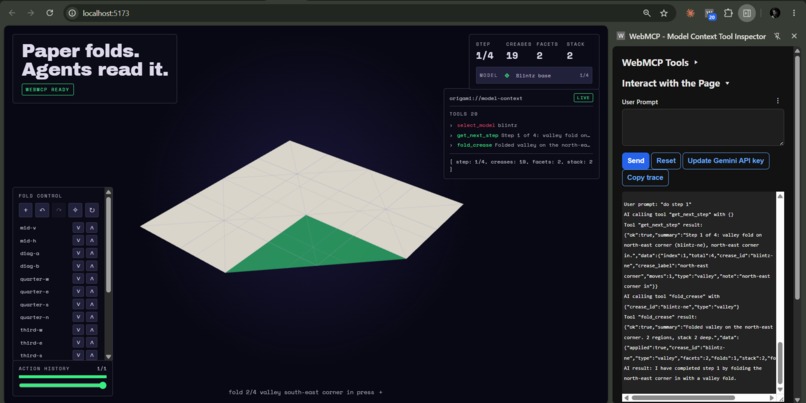The image size is (806, 403).
Task: Apply mountain fold on mid-v crease
Action: [x=91, y=228]
